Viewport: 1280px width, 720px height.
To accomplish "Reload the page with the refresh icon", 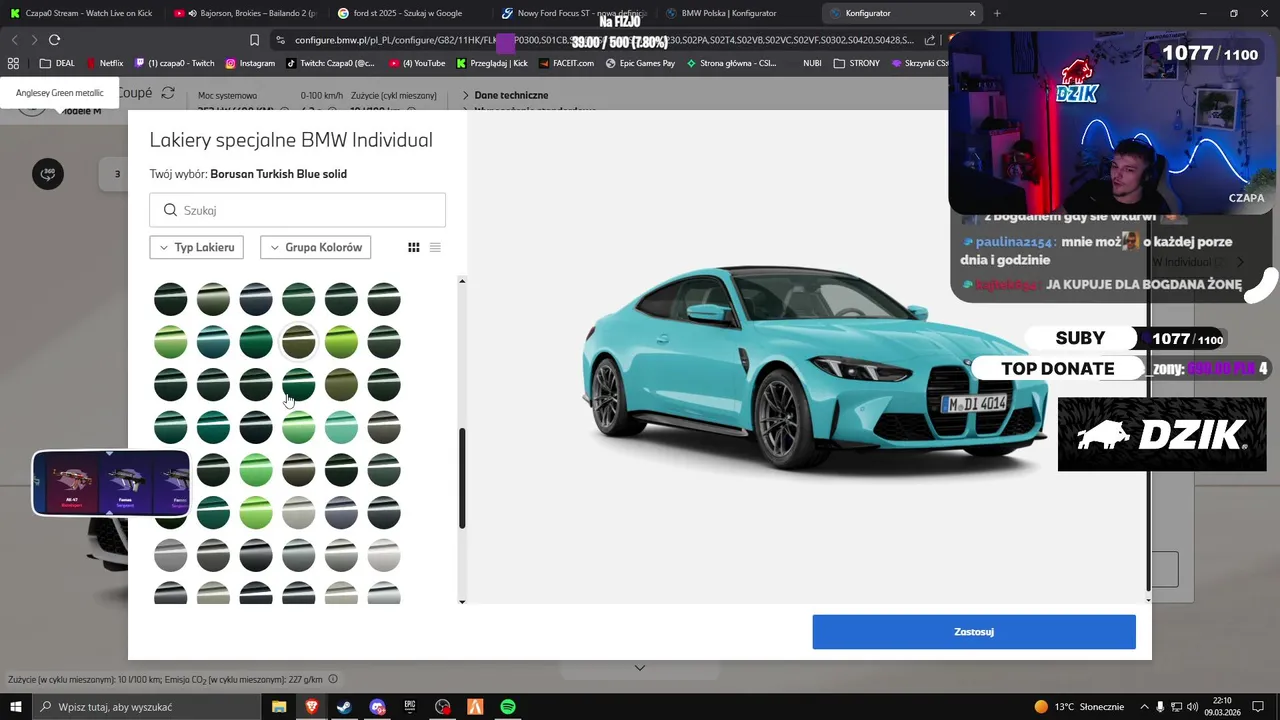I will 54,40.
